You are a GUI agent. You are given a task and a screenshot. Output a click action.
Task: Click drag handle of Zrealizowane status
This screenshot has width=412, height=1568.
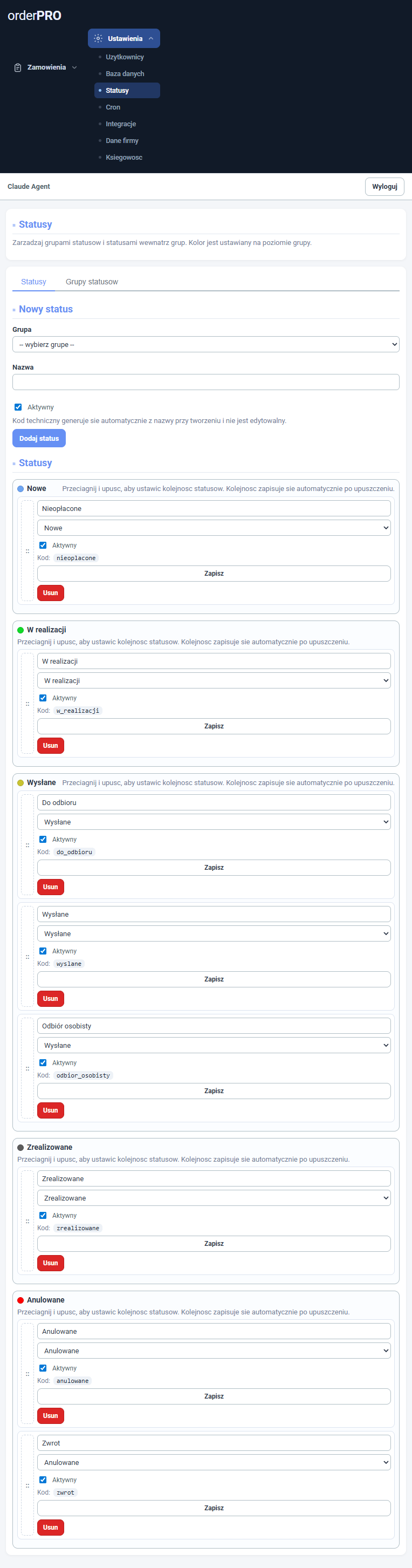click(28, 1221)
